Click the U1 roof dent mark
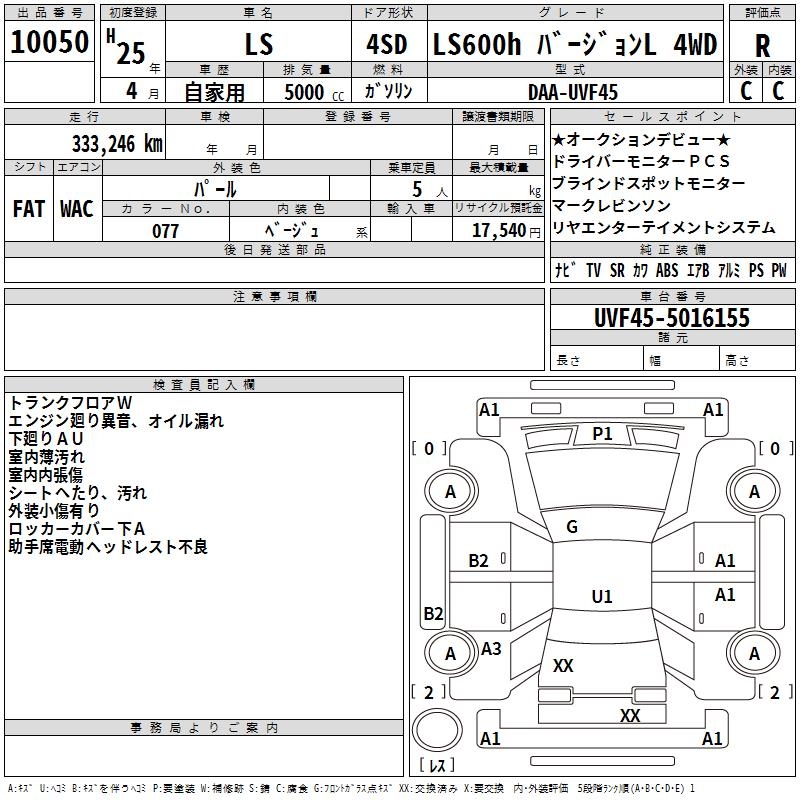Screen dimensions: 800x800 click(602, 596)
